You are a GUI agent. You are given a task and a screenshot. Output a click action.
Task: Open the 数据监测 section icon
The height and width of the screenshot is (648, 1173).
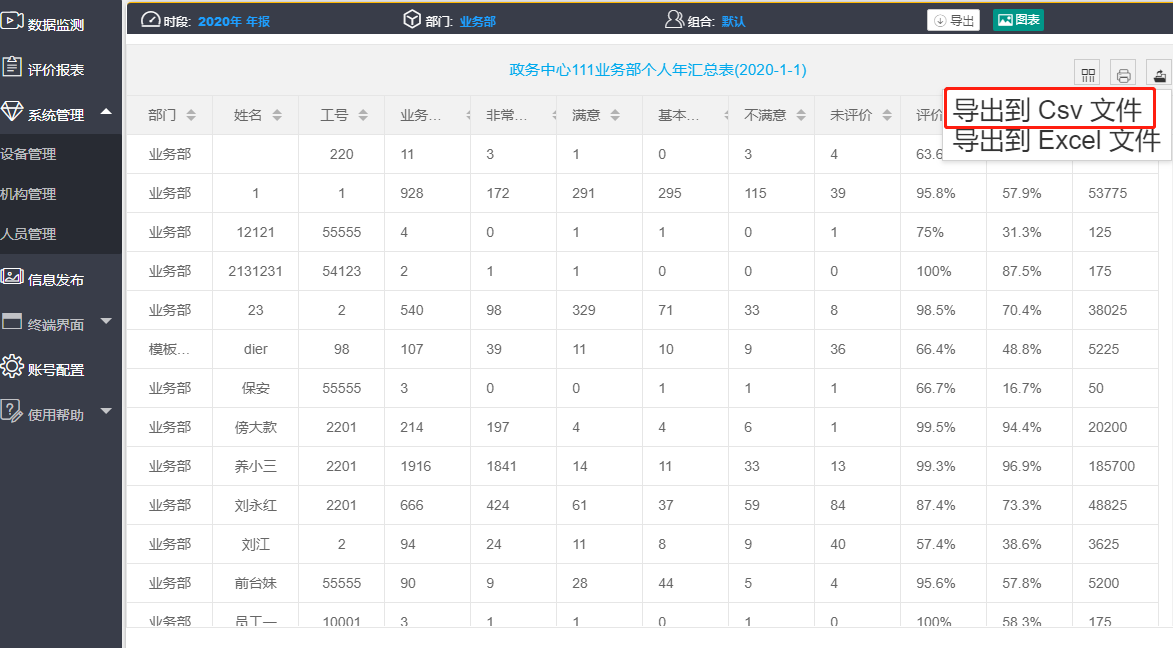point(14,19)
